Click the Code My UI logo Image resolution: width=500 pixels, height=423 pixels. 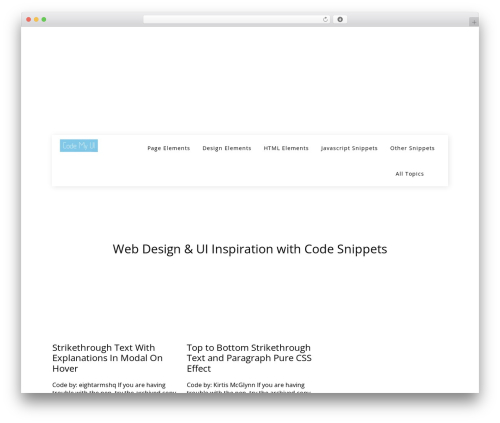click(x=79, y=146)
